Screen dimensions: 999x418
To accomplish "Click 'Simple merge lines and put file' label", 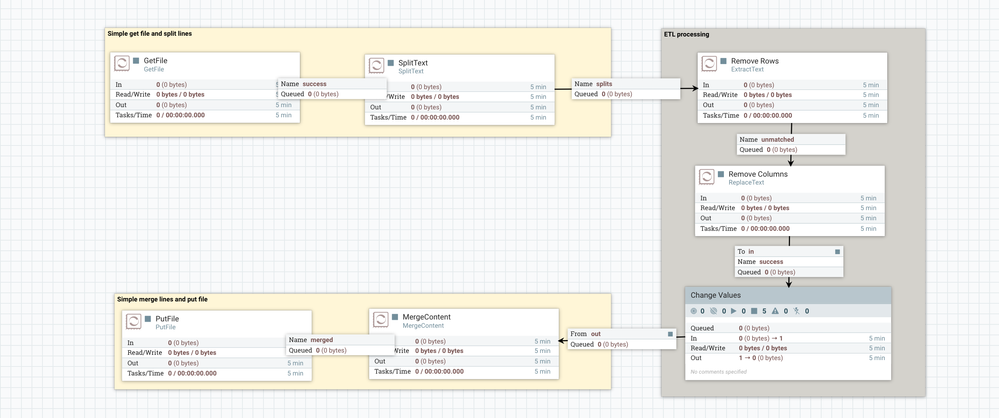I will click(x=162, y=299).
